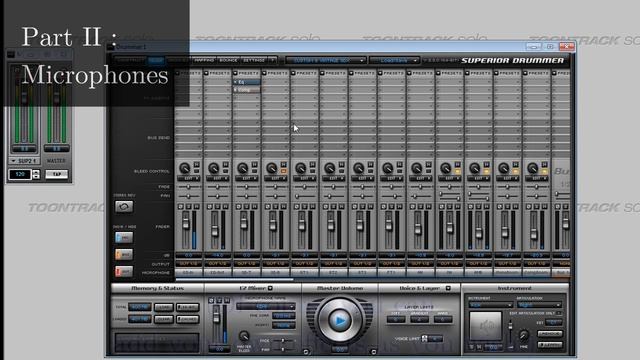Click the Cross Rev button icon
The height and width of the screenshot is (360, 640).
pyautogui.click(x=124, y=207)
